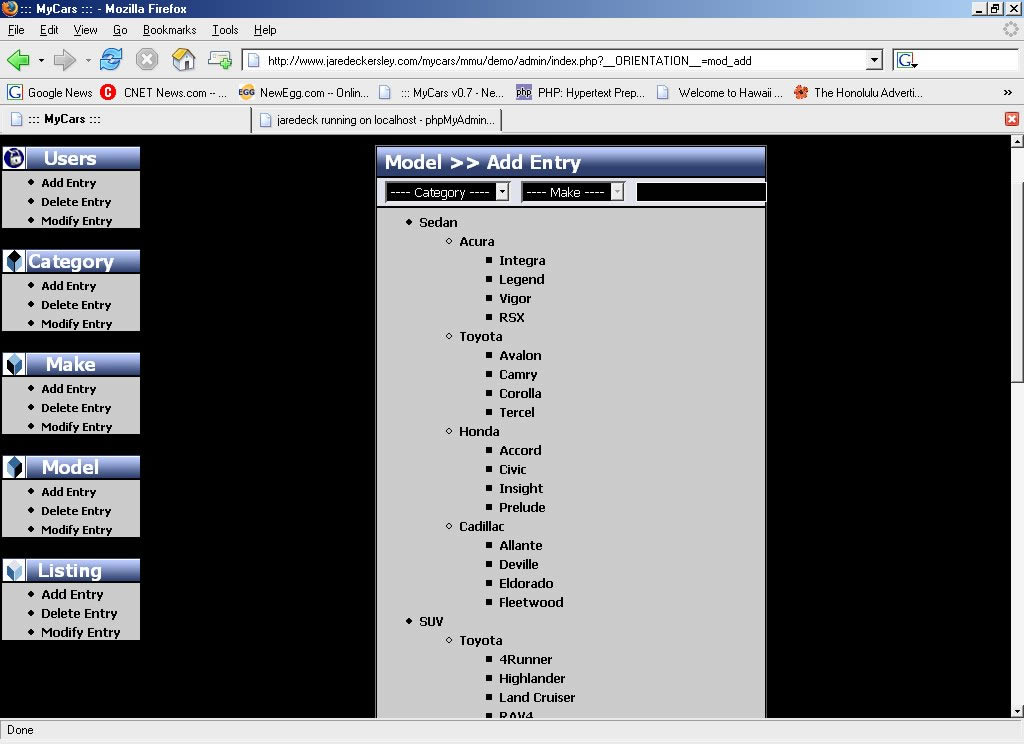Click Highlander under SUV Toyota

tap(532, 678)
